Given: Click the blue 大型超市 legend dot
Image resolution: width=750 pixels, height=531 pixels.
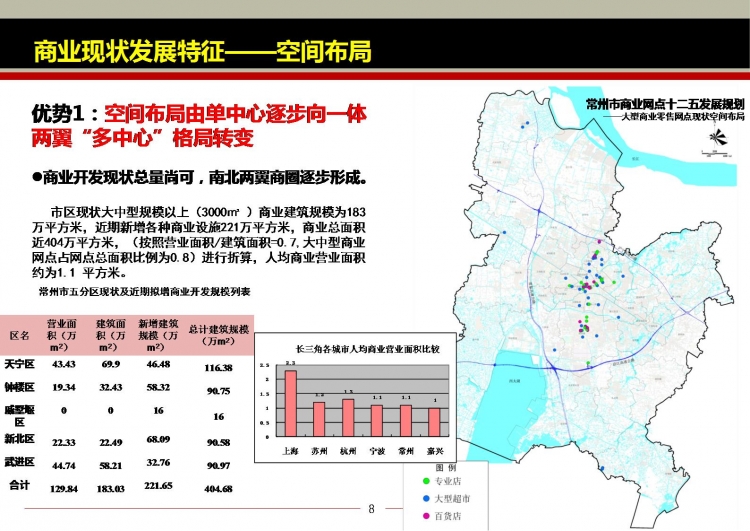Looking at the screenshot, I should (426, 498).
